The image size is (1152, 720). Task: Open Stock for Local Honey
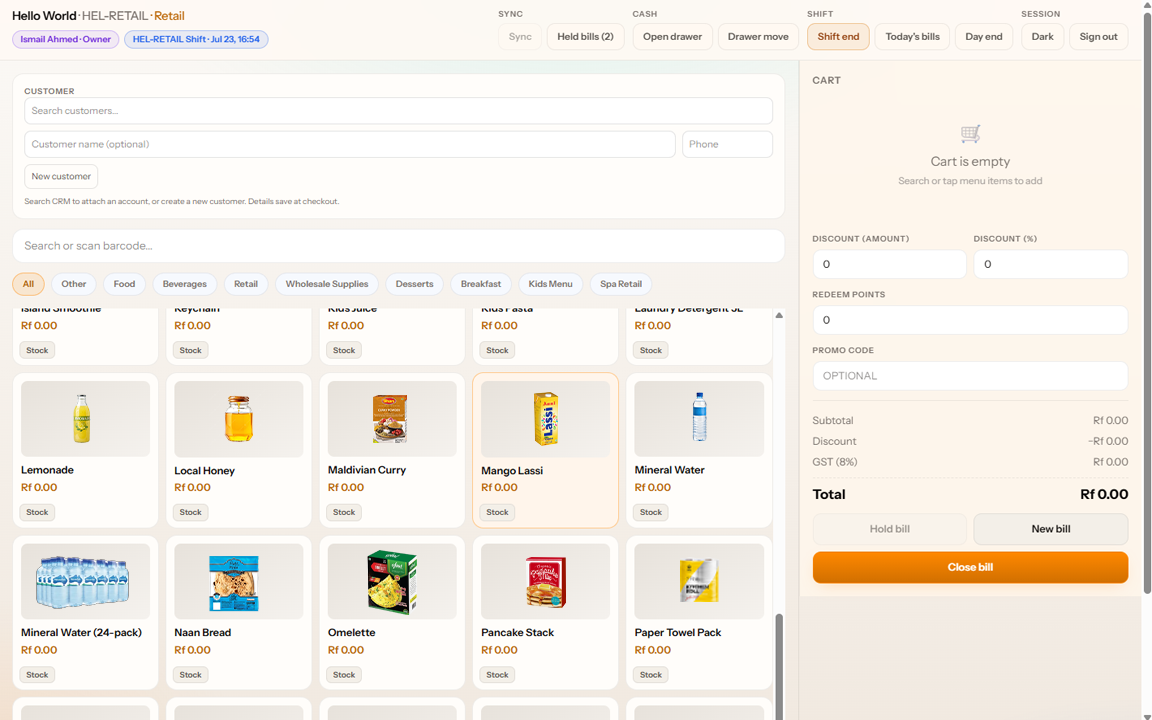pyautogui.click(x=190, y=512)
